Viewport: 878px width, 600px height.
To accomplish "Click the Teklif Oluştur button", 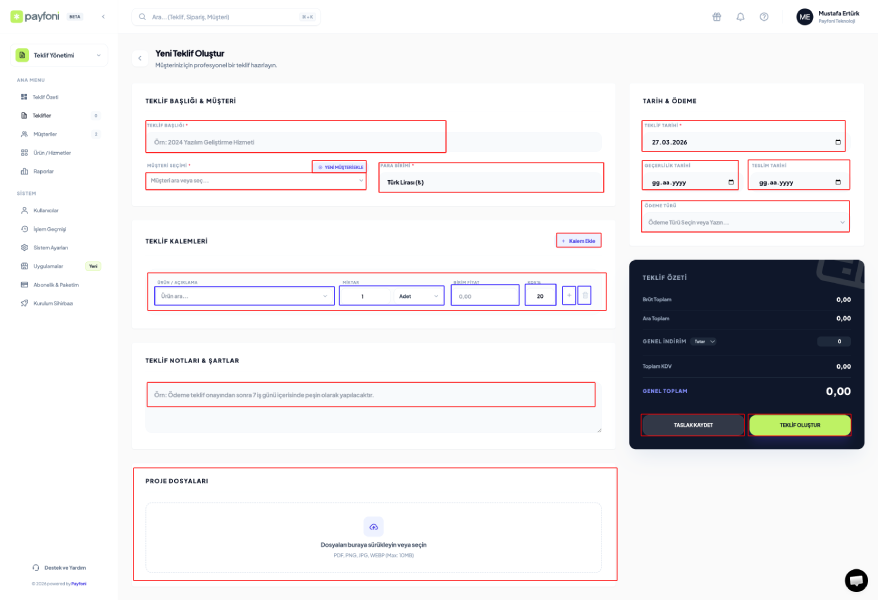I will [800, 425].
